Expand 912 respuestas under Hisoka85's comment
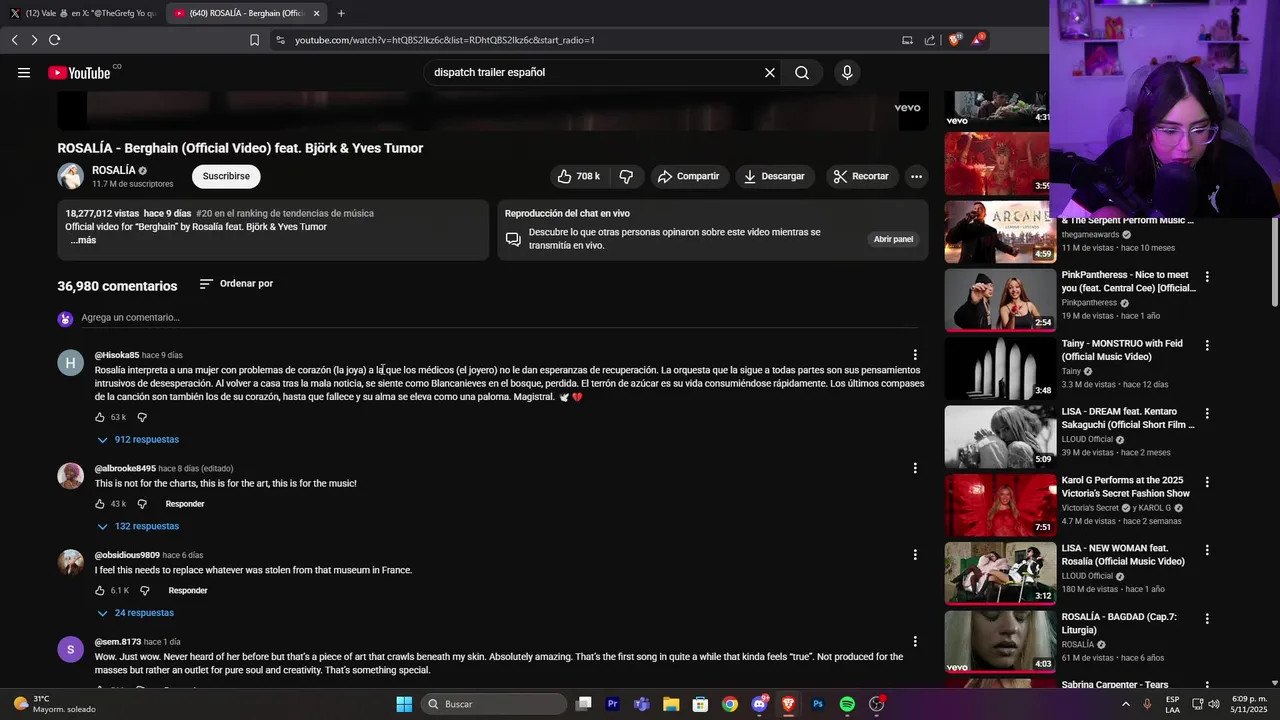The width and height of the screenshot is (1280, 720). click(x=138, y=440)
